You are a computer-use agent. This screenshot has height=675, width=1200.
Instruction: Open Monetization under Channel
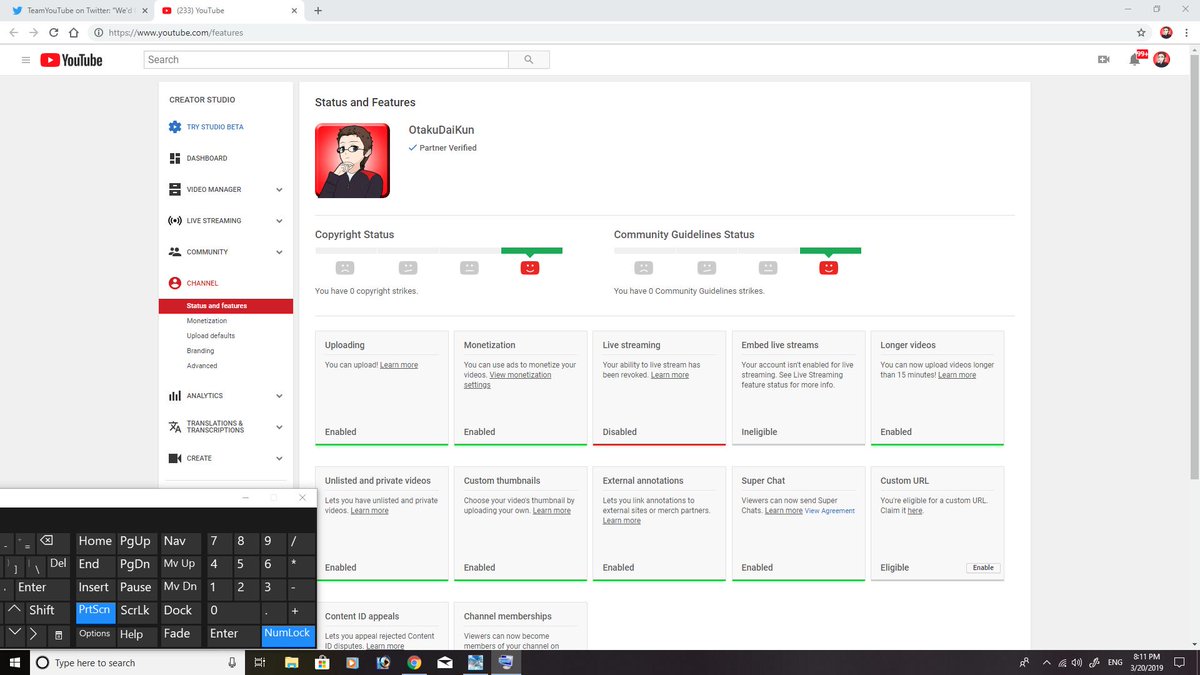[x=207, y=321]
